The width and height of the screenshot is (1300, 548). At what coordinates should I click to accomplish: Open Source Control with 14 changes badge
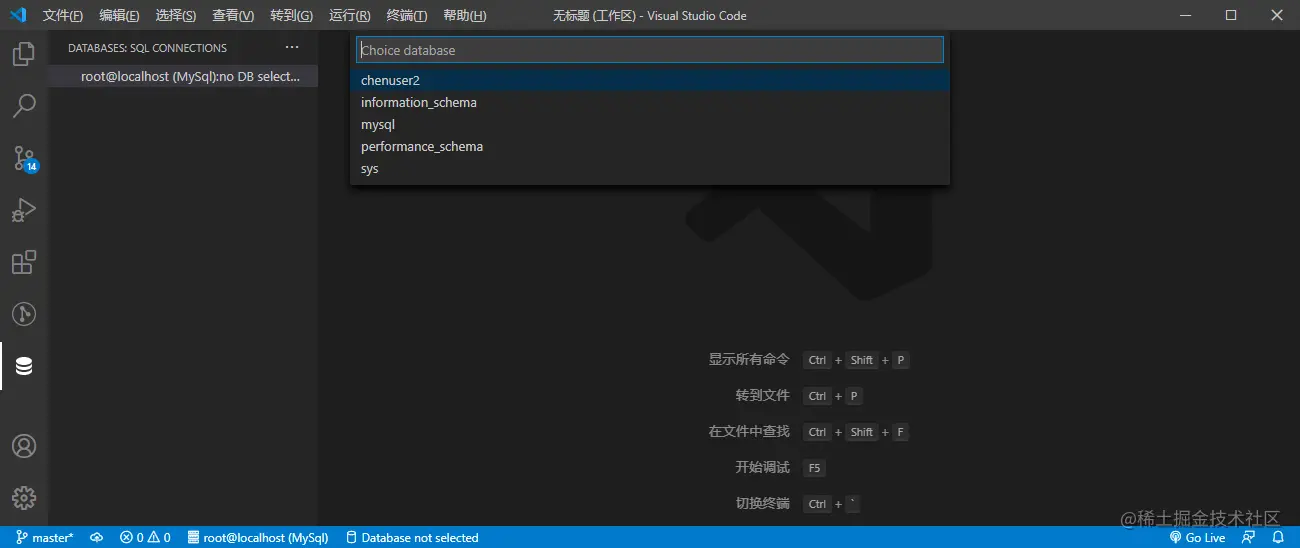24,158
